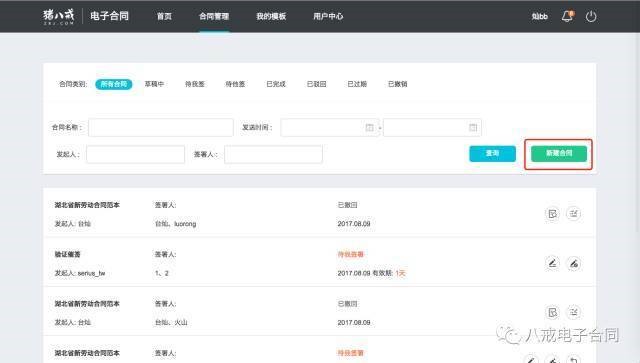640x363 pixels.
Task: Focus the 发起人 input field
Action: tap(136, 154)
